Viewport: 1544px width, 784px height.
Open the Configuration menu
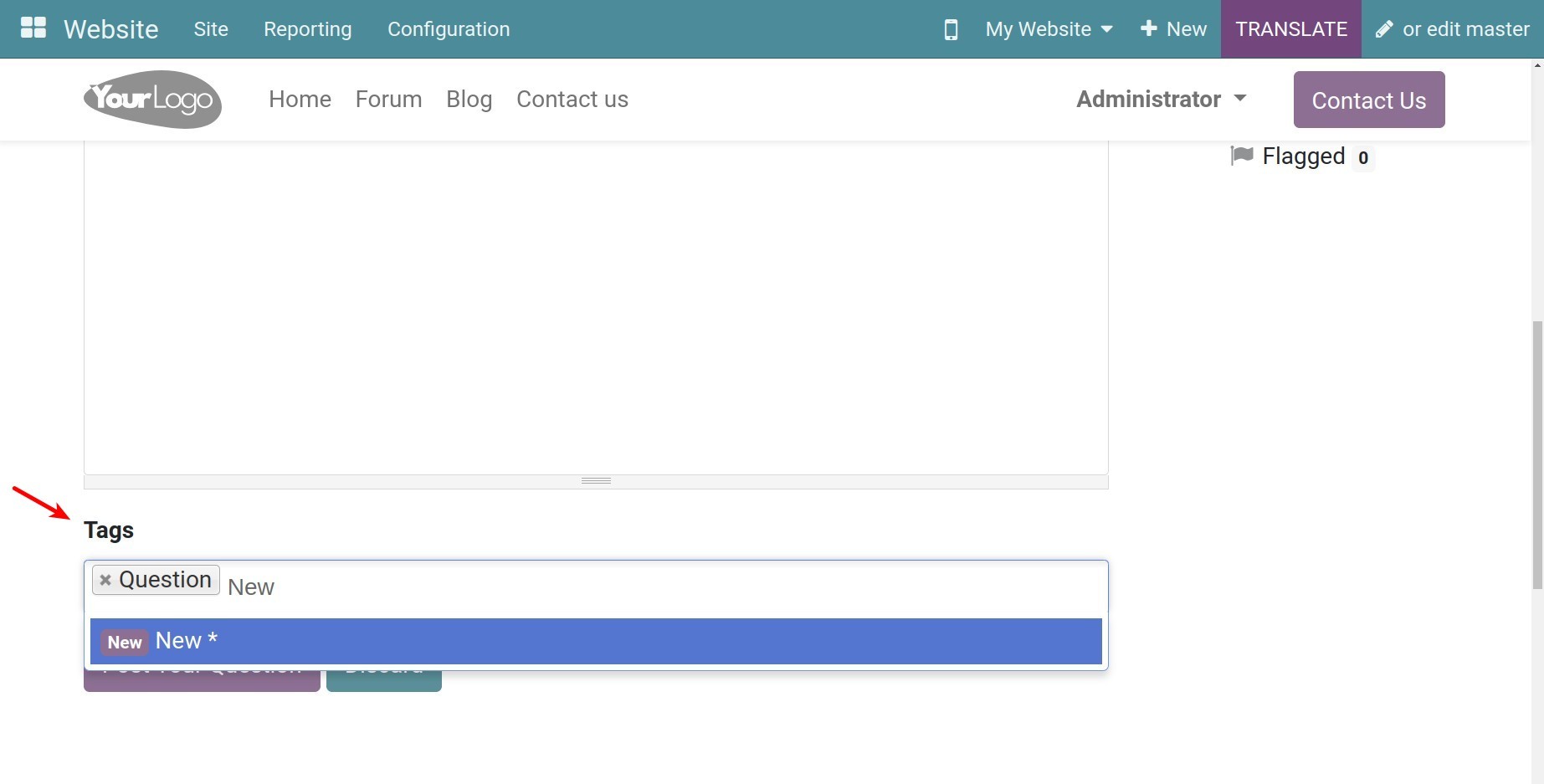[449, 29]
